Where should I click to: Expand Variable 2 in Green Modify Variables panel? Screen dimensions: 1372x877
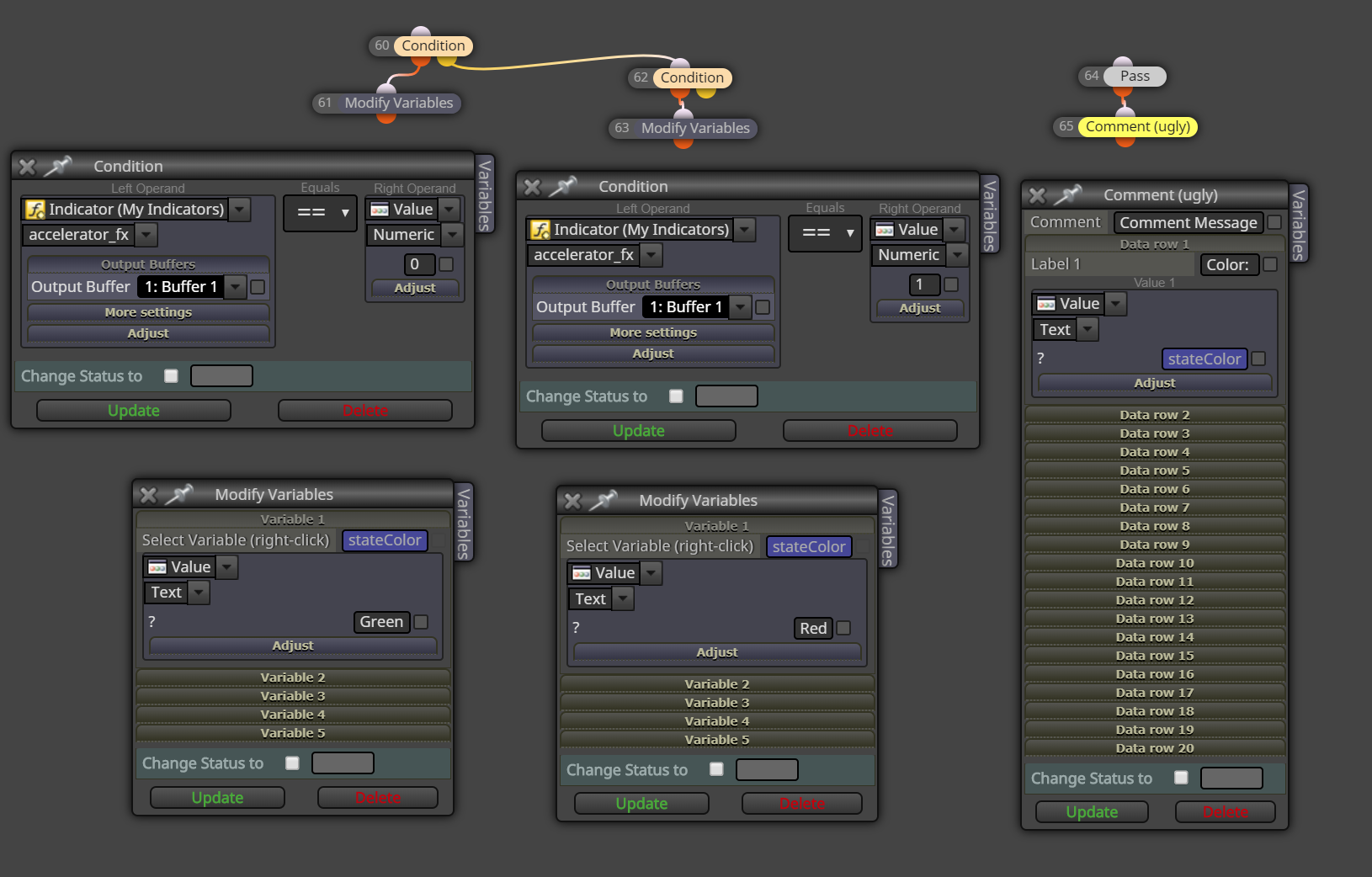pyautogui.click(x=293, y=678)
